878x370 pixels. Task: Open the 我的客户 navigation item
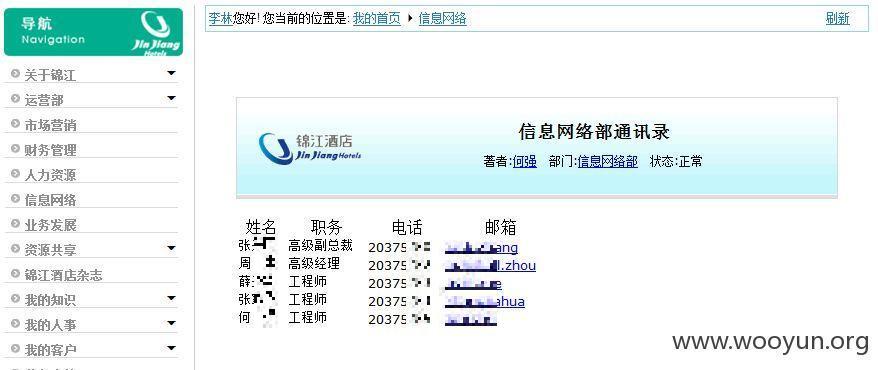pyautogui.click(x=50, y=350)
